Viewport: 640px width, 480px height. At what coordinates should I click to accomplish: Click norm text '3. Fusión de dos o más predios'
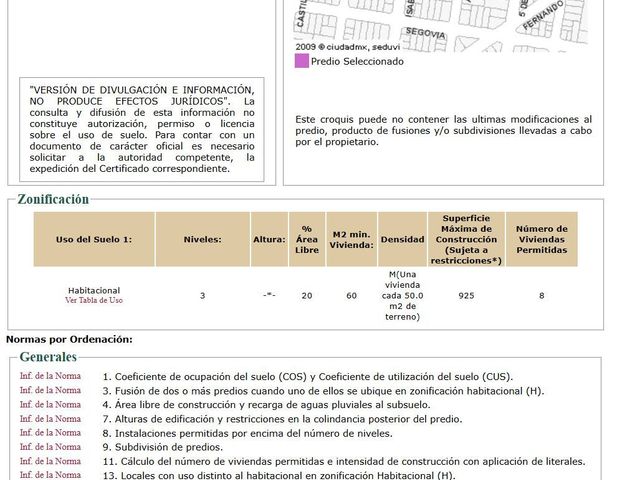pos(323,391)
